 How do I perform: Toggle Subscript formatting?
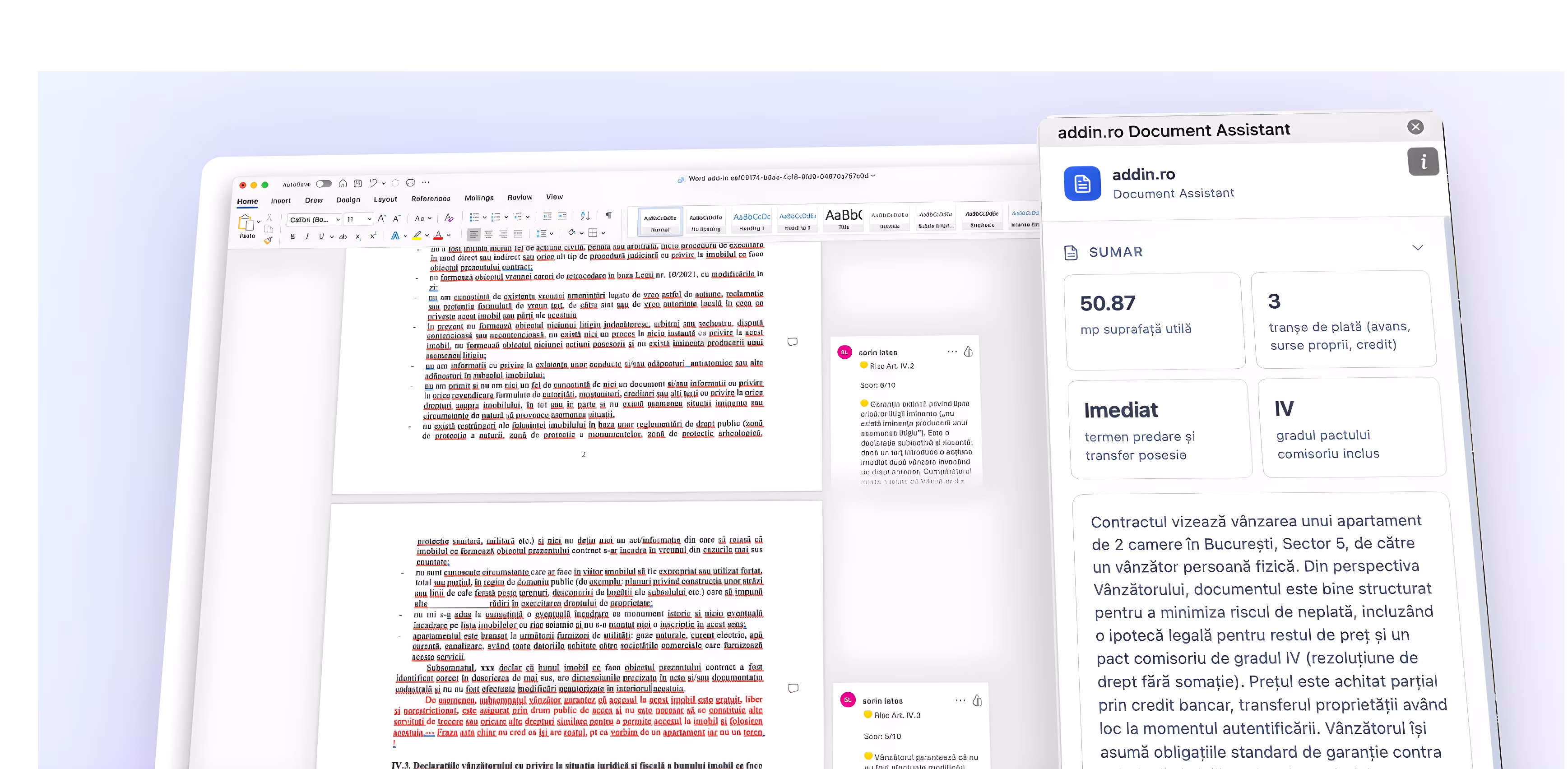click(358, 236)
